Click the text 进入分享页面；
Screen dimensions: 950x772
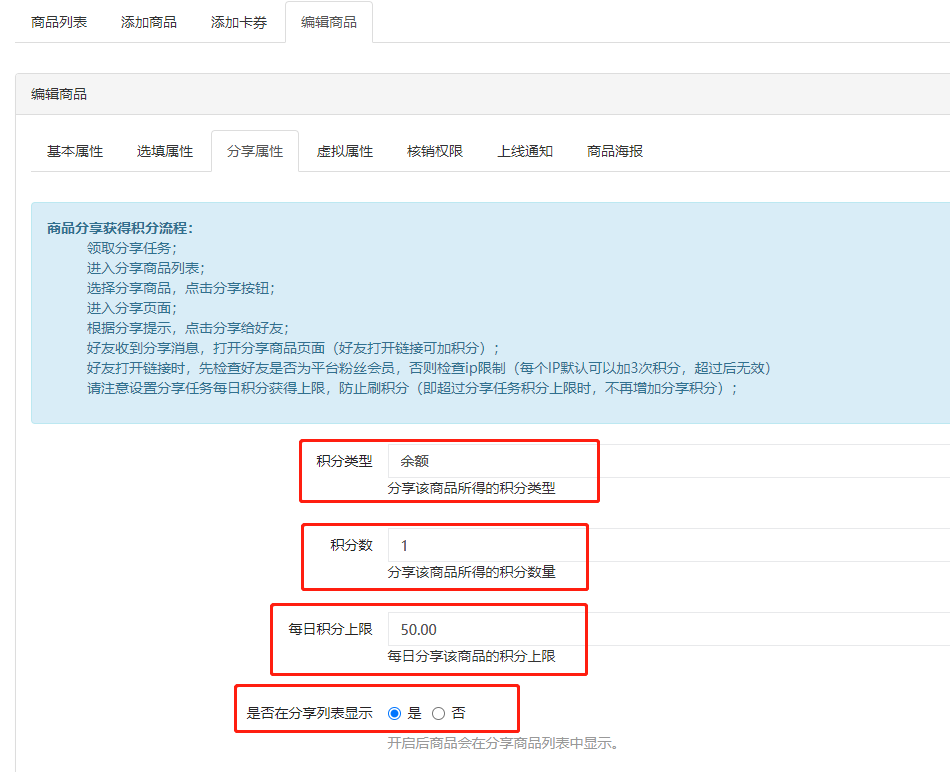pos(132,308)
